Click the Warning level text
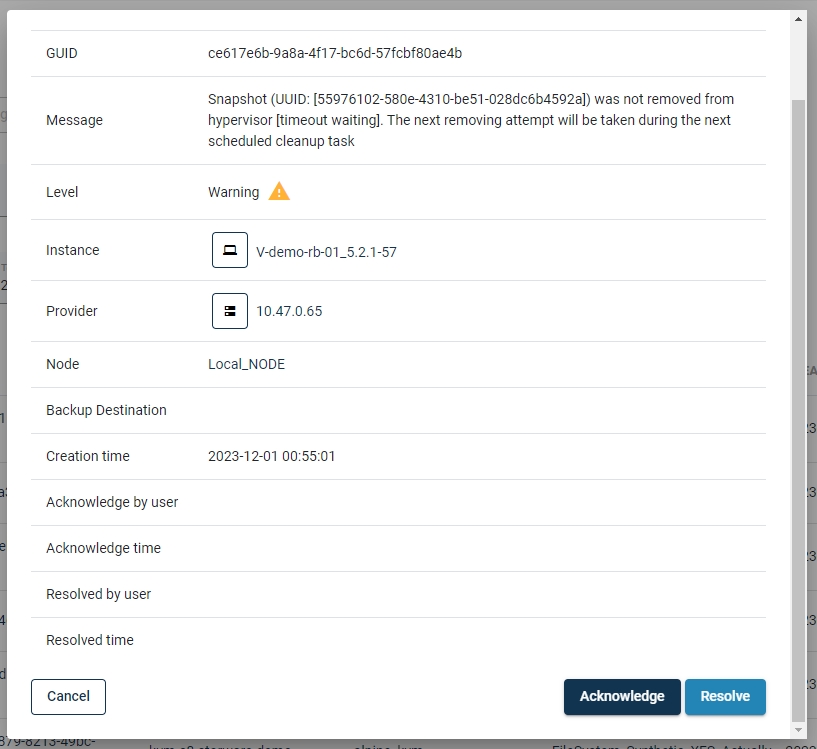The height and width of the screenshot is (749, 817). pyautogui.click(x=233, y=192)
